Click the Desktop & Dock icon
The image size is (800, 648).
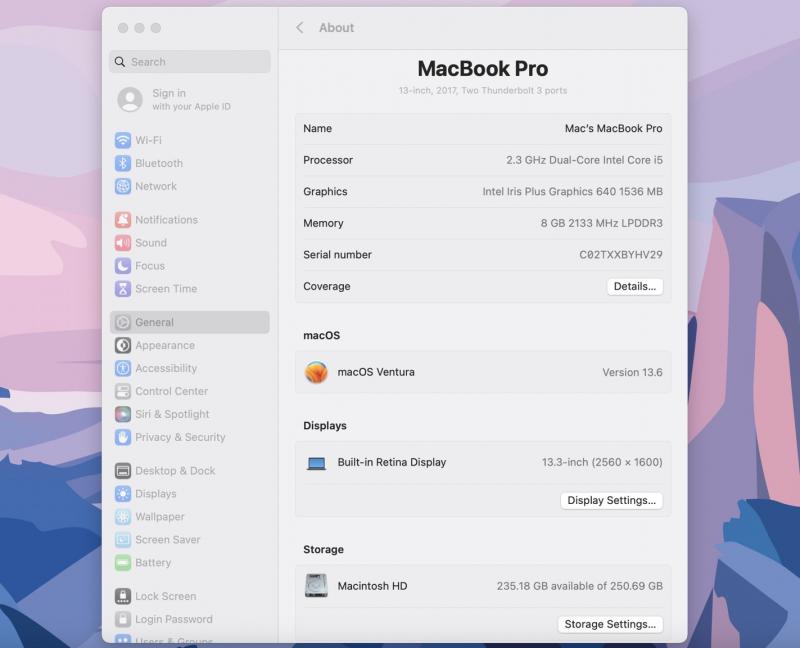pos(122,471)
